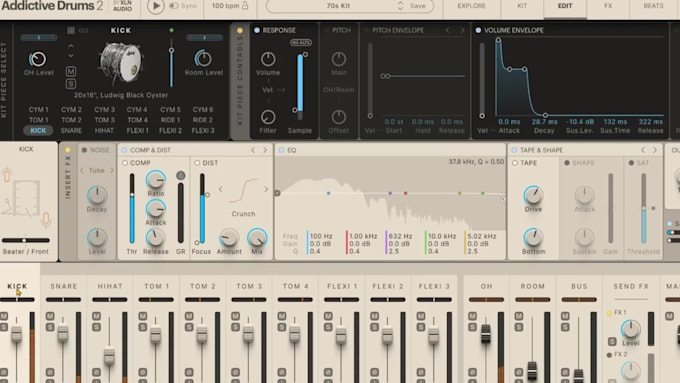Select the EDIT tab
This screenshot has width=680, height=383.
[x=565, y=6]
